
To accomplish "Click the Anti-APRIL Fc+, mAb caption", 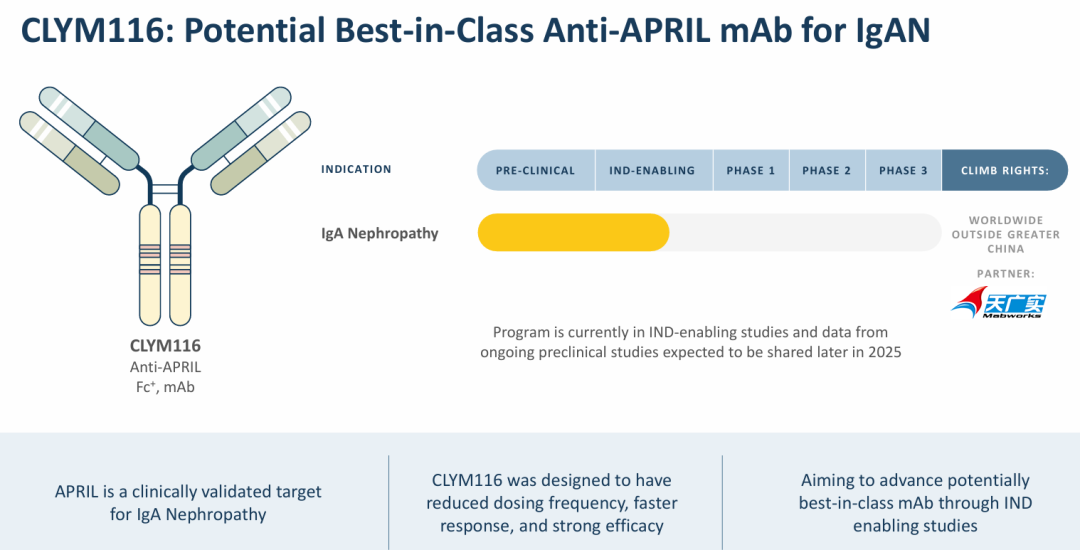I will coord(165,377).
